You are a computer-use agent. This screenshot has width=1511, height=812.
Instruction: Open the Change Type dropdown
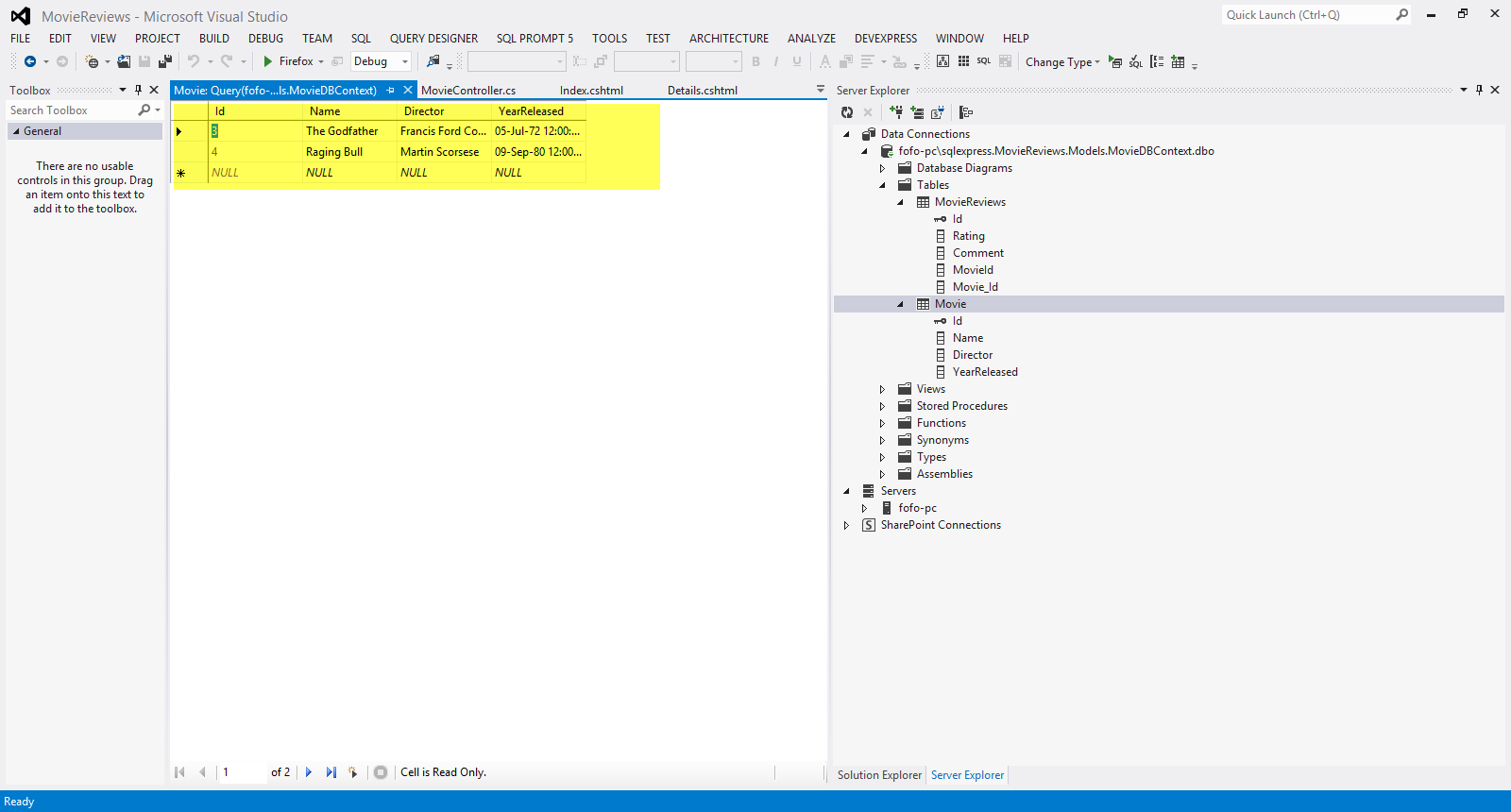1062,62
